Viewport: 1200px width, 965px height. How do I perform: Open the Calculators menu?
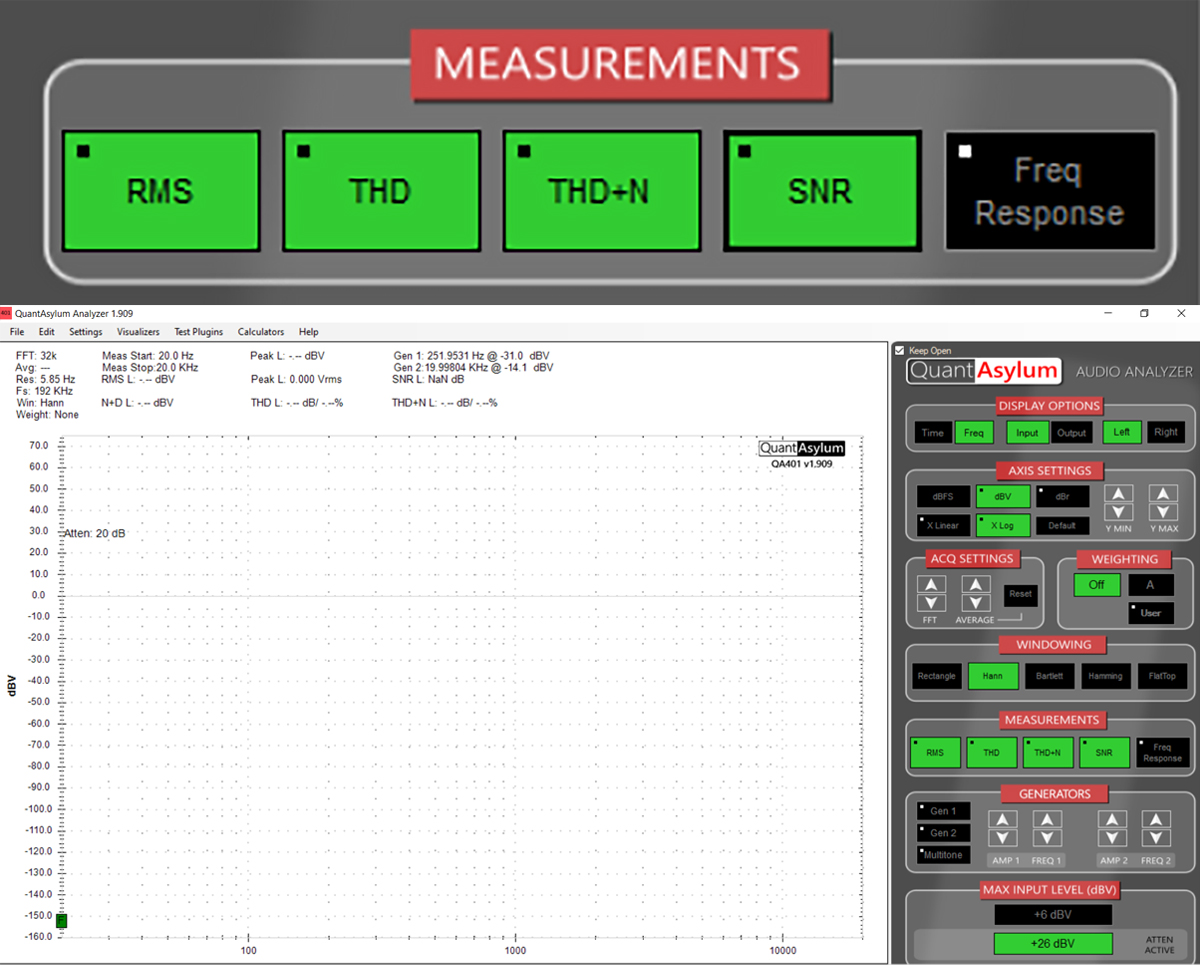[x=261, y=332]
